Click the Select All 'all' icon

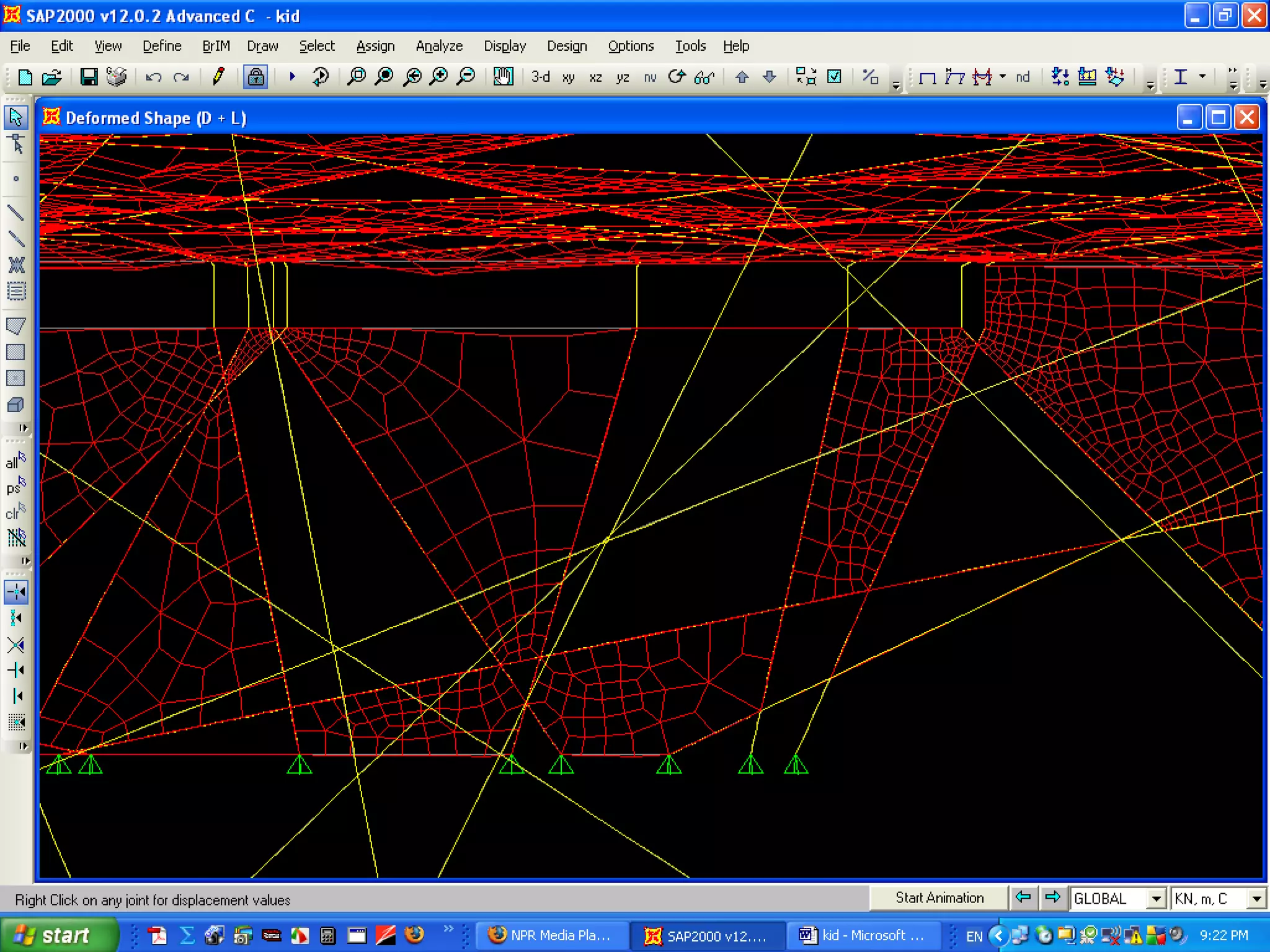(16, 461)
